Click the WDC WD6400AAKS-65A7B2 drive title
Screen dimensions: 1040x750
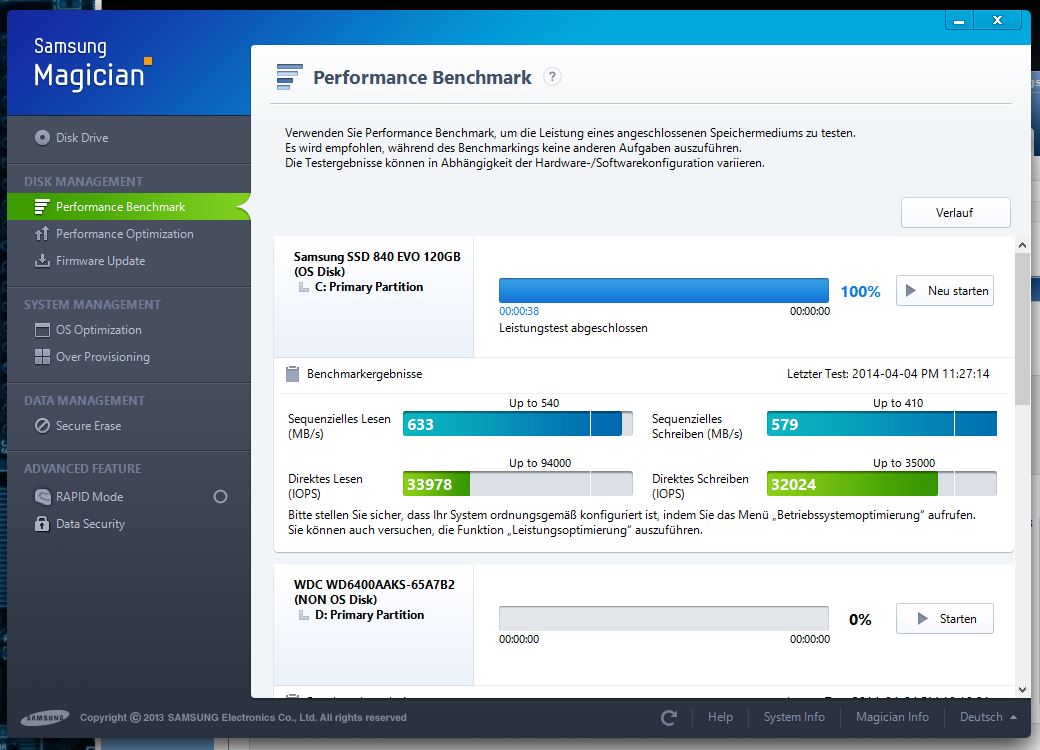click(x=374, y=585)
